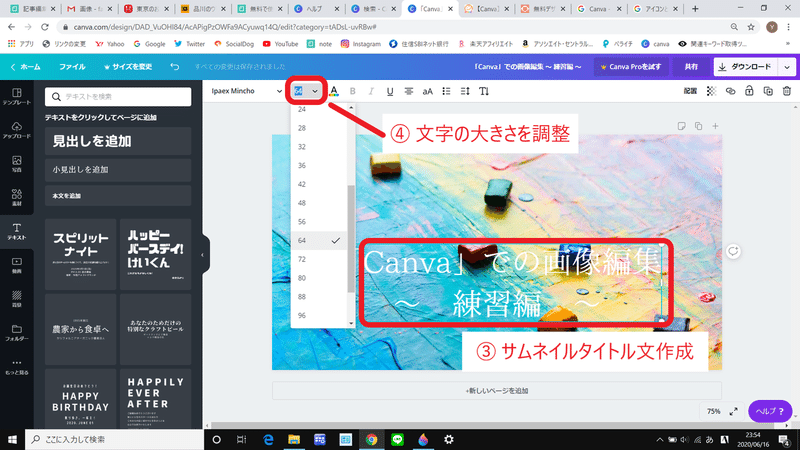The width and height of the screenshot is (800, 450).
Task: Switch uppercase with aA icon
Action: tap(428, 91)
